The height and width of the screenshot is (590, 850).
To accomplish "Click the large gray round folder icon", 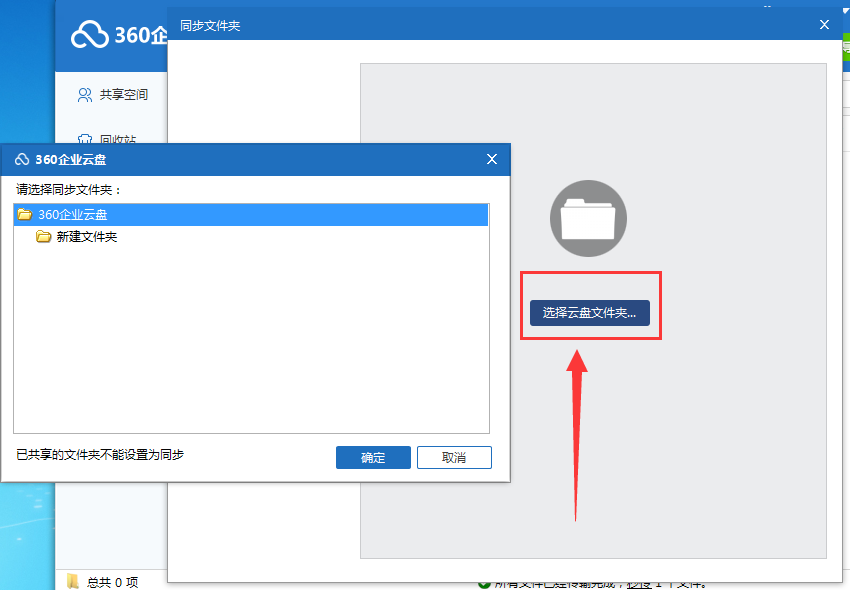I will tap(588, 218).
